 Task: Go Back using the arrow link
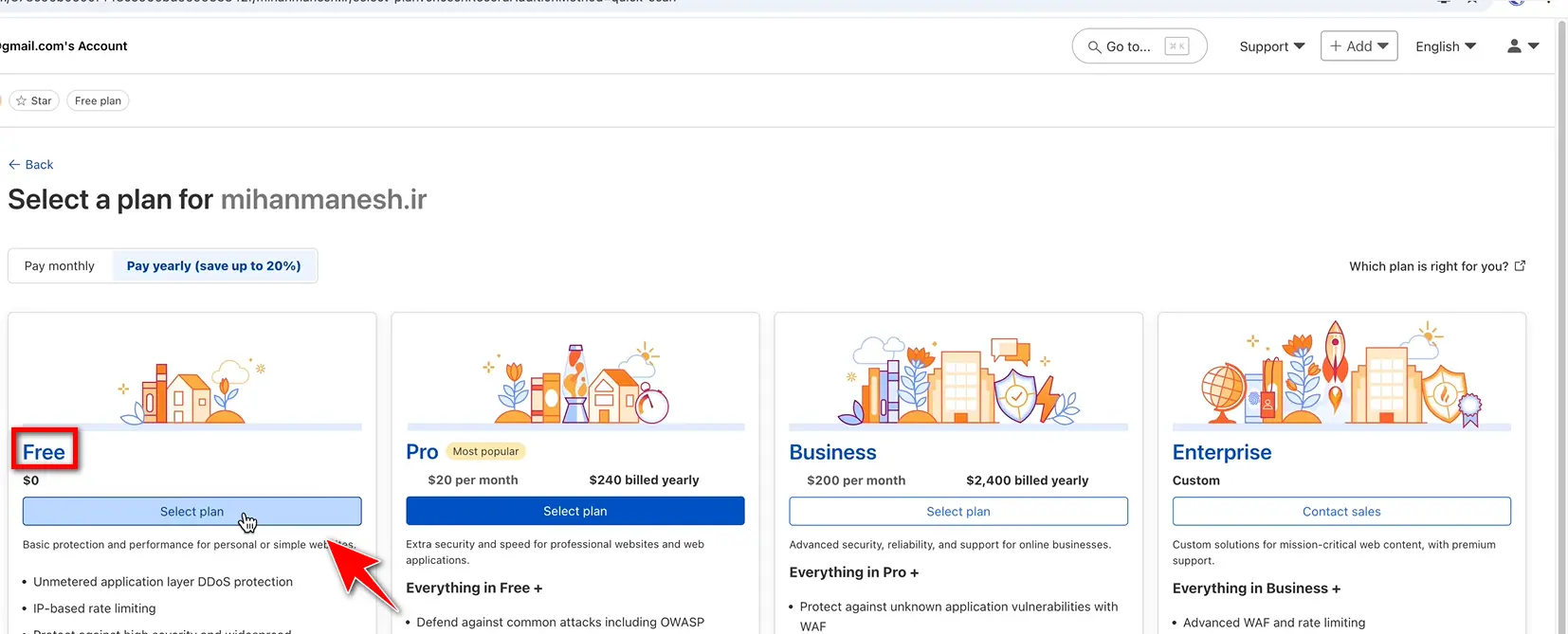coord(30,164)
